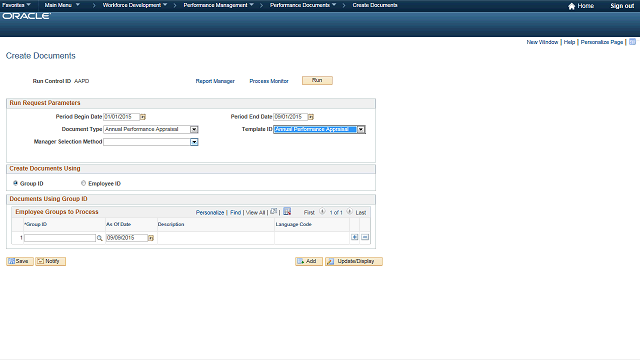
Task: Select the Employee ID radio button
Action: point(84,183)
